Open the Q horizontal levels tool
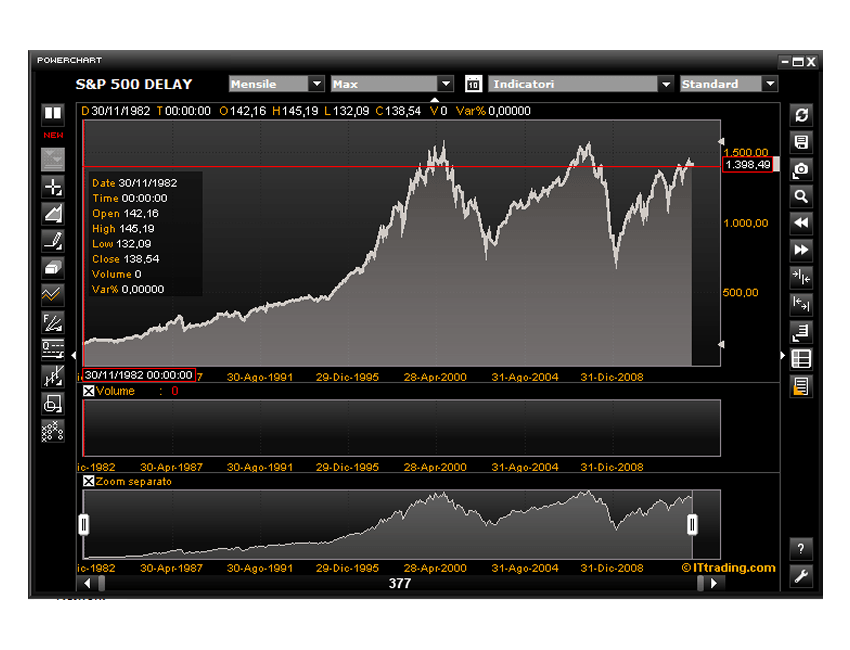Viewport: 850px width, 650px height. pyautogui.click(x=53, y=349)
